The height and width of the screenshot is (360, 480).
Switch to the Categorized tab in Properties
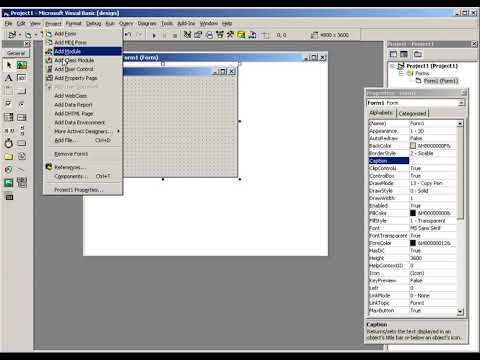[412, 114]
